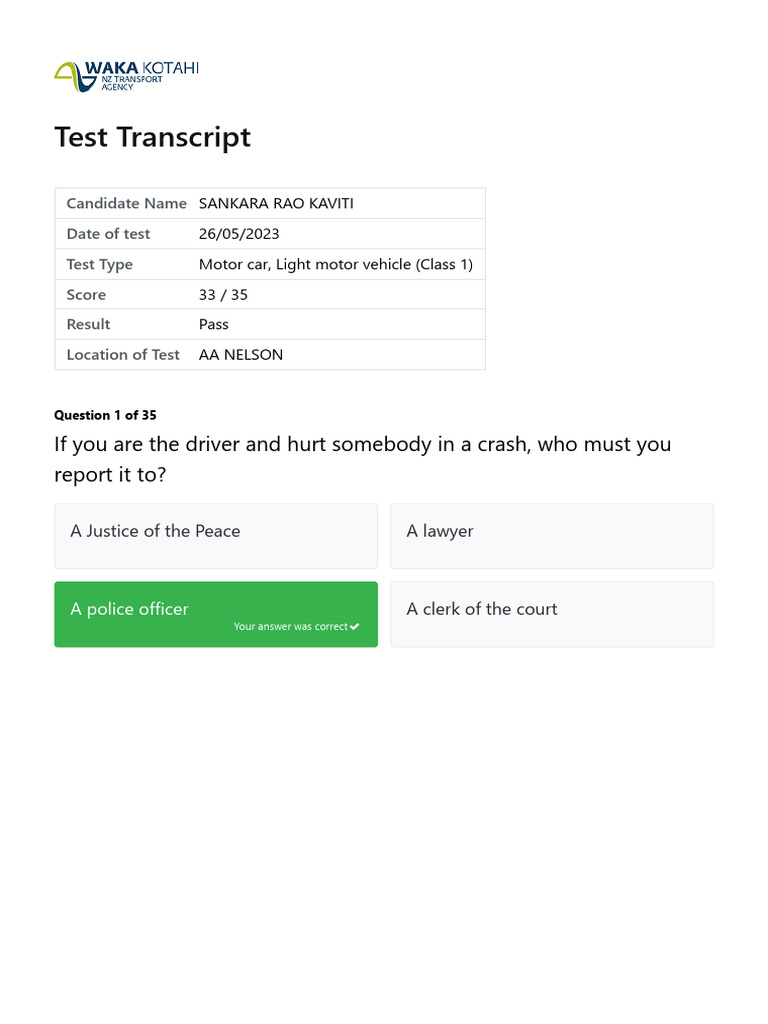
Task: Click the 'AA NELSON' location value
Action: (x=241, y=355)
